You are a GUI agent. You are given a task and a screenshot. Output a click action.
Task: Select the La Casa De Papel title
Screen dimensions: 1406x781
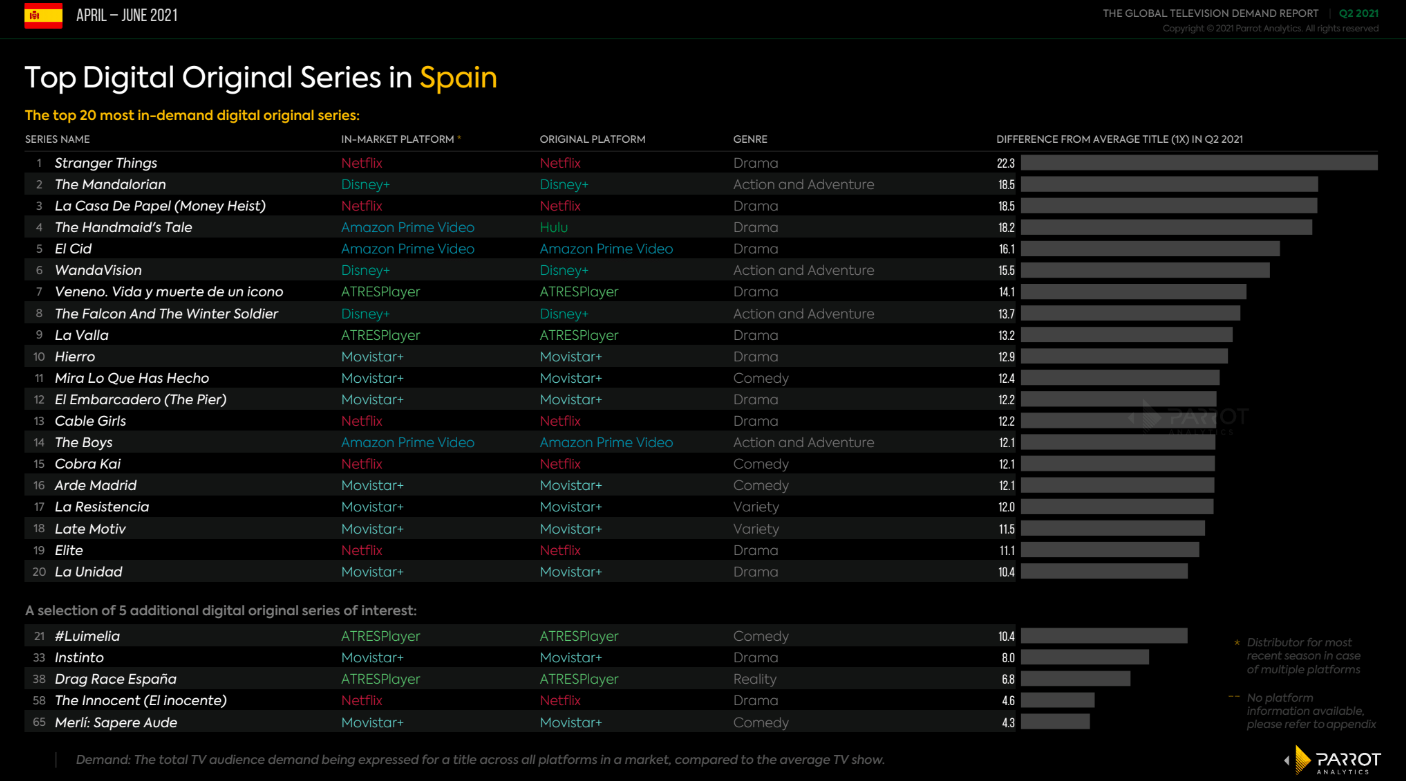click(160, 206)
